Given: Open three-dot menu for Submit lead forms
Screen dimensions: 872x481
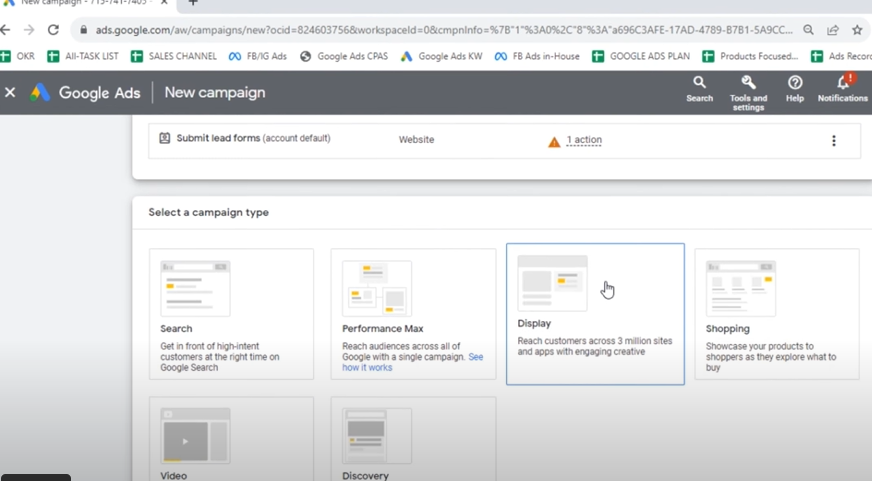Looking at the screenshot, I should pyautogui.click(x=833, y=141).
